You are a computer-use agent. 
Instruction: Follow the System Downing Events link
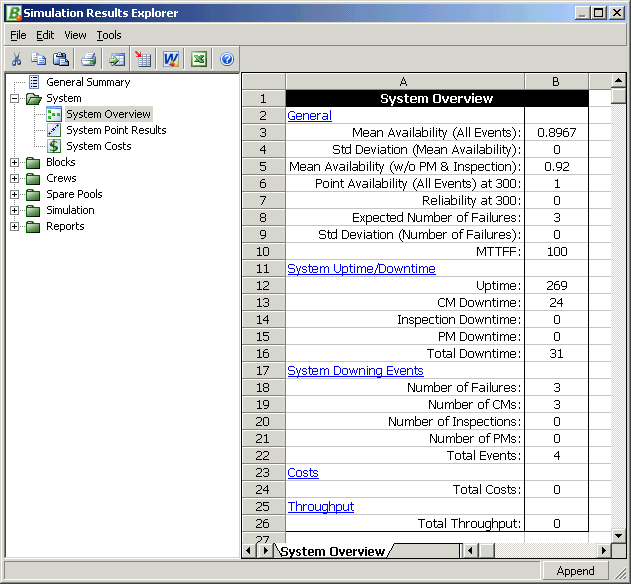(355, 370)
